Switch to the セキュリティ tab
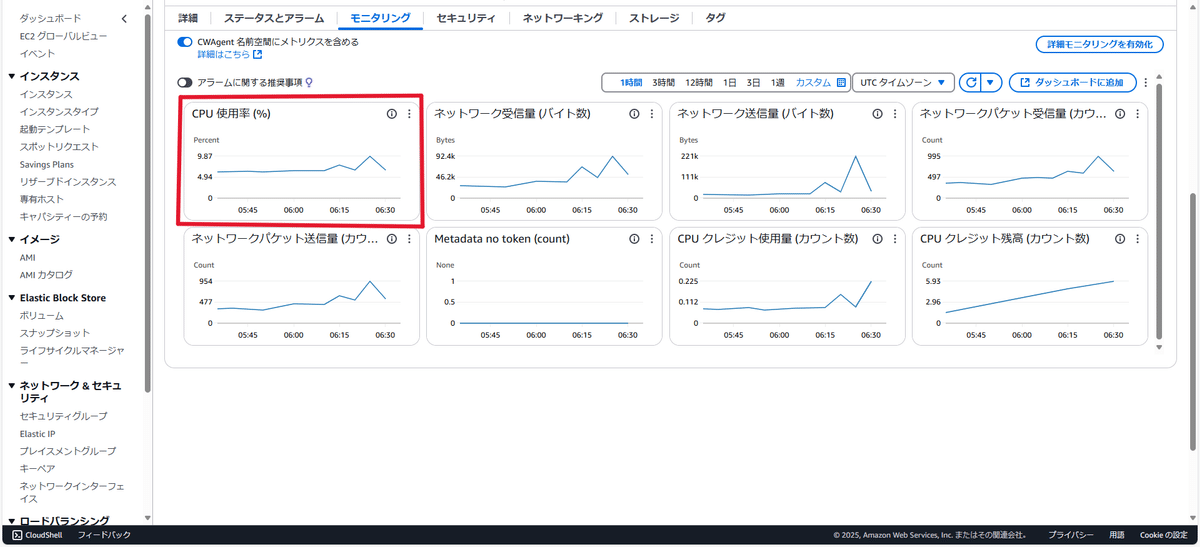Image resolution: width=1200 pixels, height=547 pixels. coord(466,18)
